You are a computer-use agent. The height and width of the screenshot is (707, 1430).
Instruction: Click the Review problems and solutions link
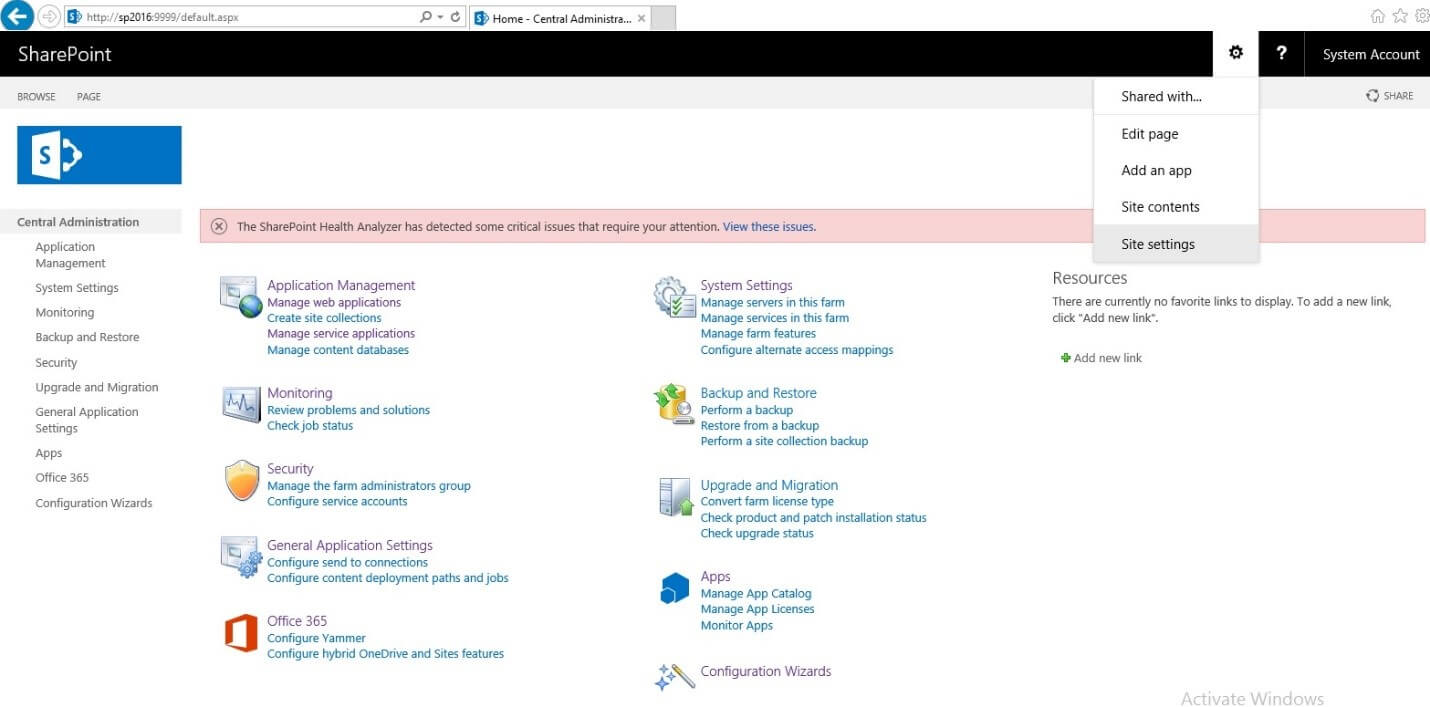coord(348,410)
